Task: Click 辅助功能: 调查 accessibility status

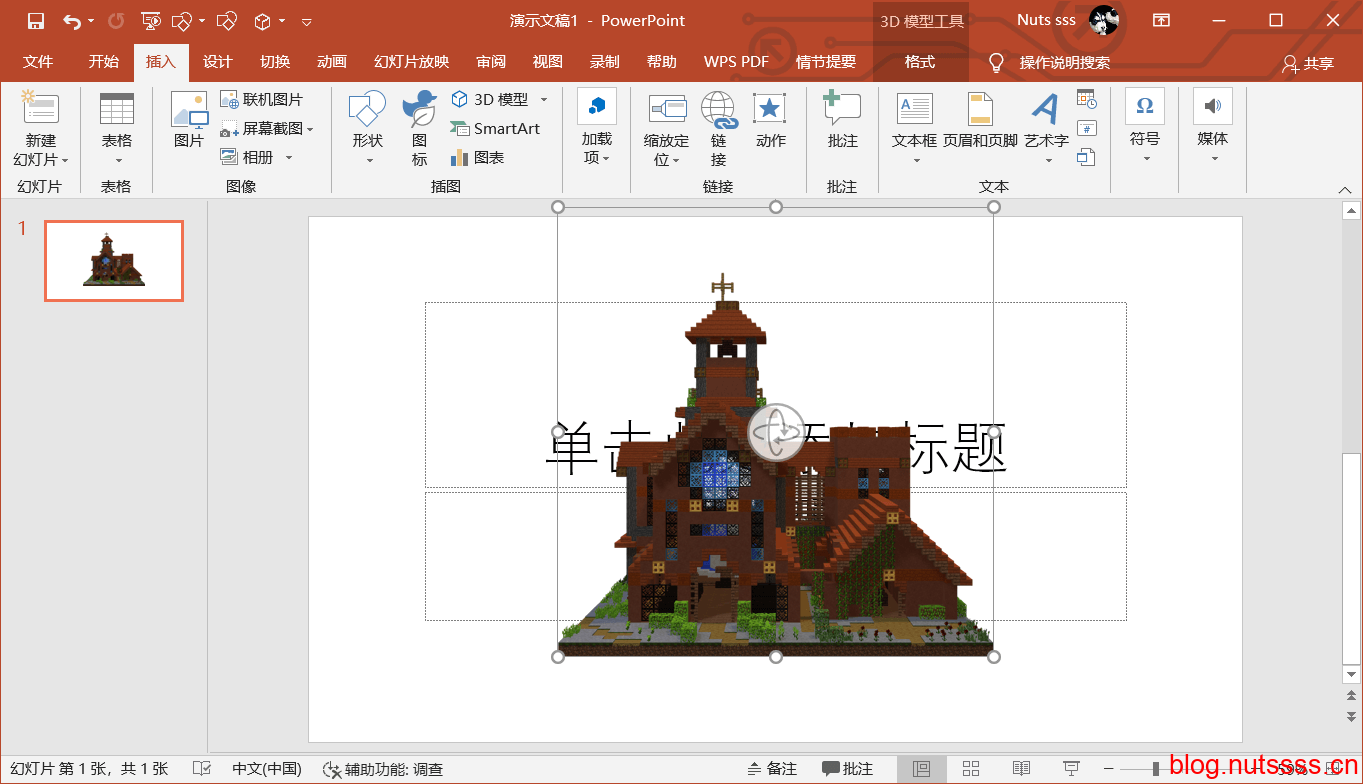Action: [x=383, y=769]
